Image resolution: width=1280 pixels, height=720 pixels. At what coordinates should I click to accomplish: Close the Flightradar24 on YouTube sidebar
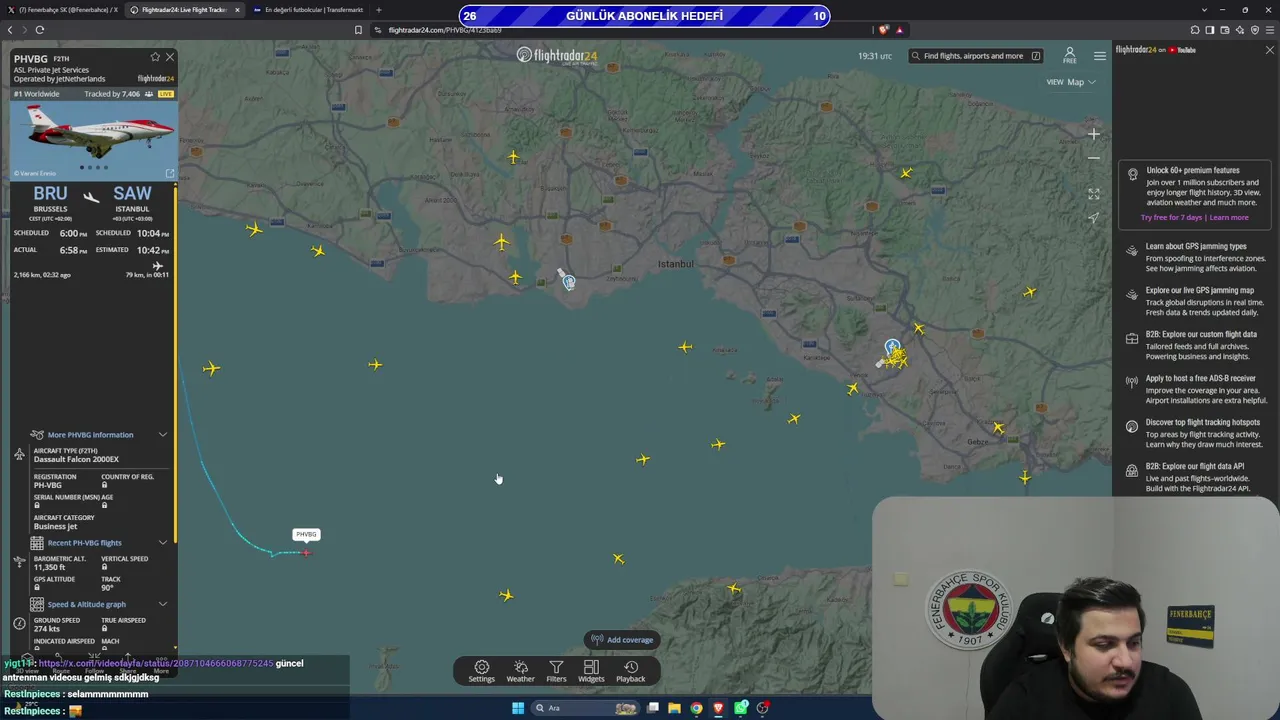tap(1270, 50)
